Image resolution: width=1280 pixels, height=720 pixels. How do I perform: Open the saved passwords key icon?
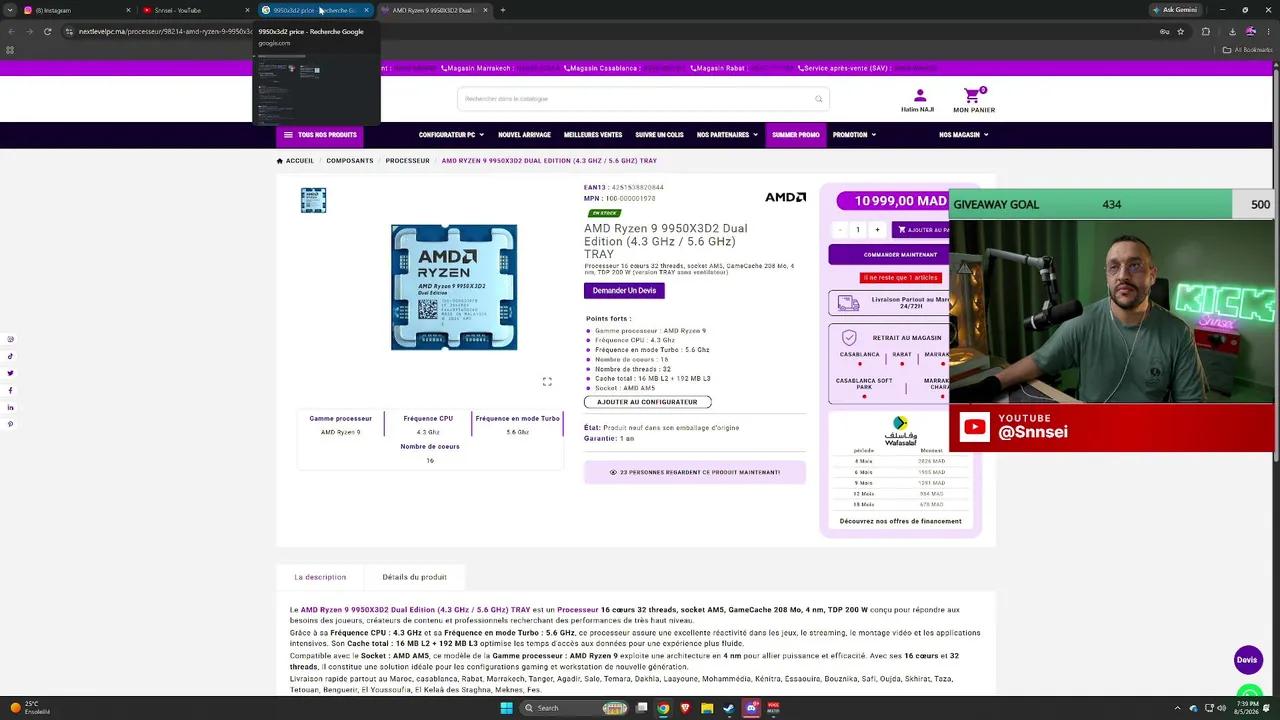point(1163,31)
